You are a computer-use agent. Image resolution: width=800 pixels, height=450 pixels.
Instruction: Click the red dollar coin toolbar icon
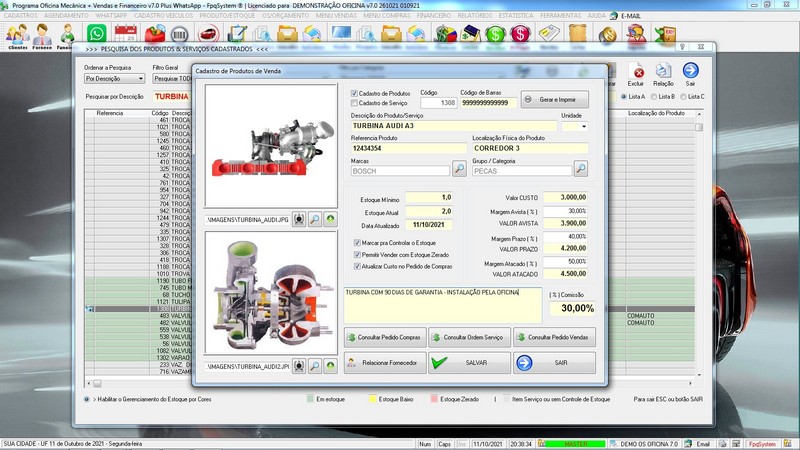(x=520, y=34)
